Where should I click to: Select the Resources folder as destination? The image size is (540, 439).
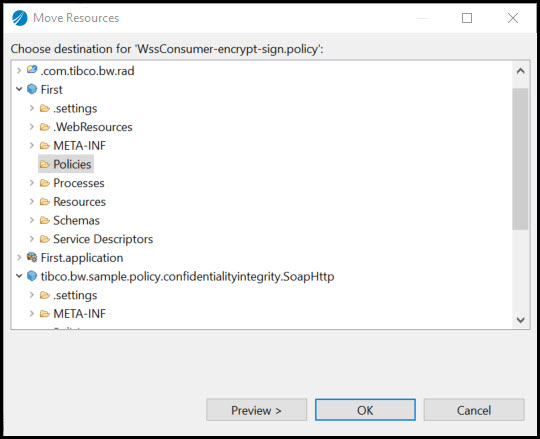click(x=79, y=202)
